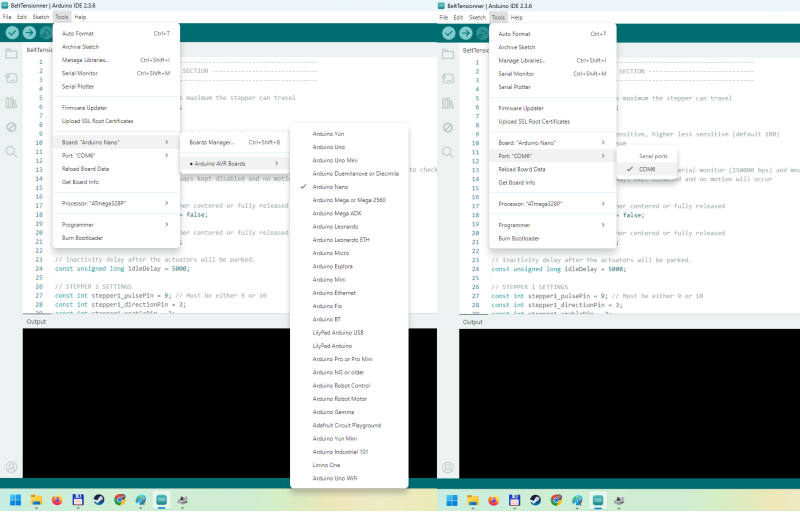This screenshot has width=800, height=521.
Task: Open the File menu in left window
Action: (7, 17)
